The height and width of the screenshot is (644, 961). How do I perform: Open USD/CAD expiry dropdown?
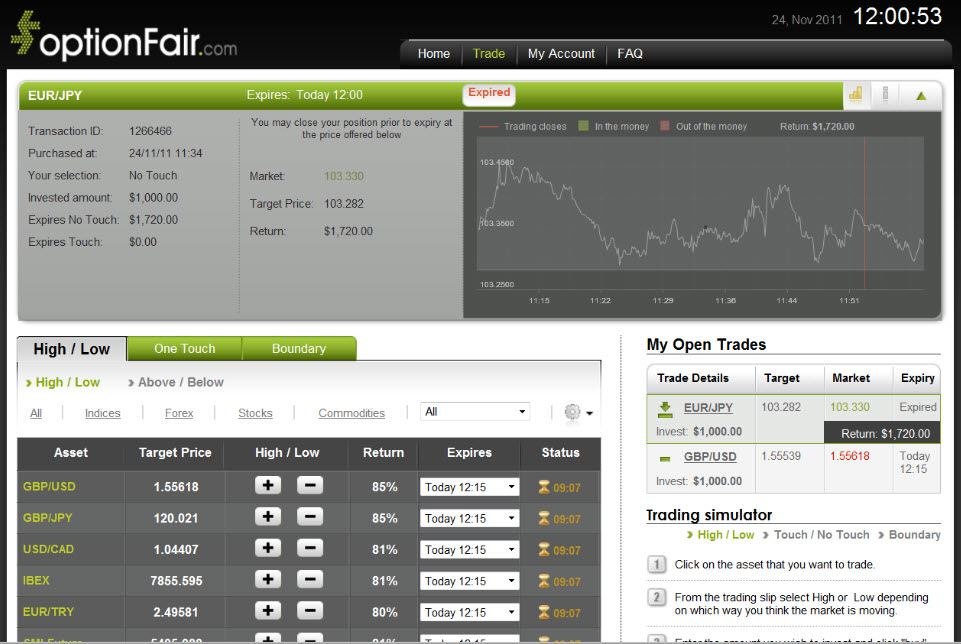(x=469, y=550)
